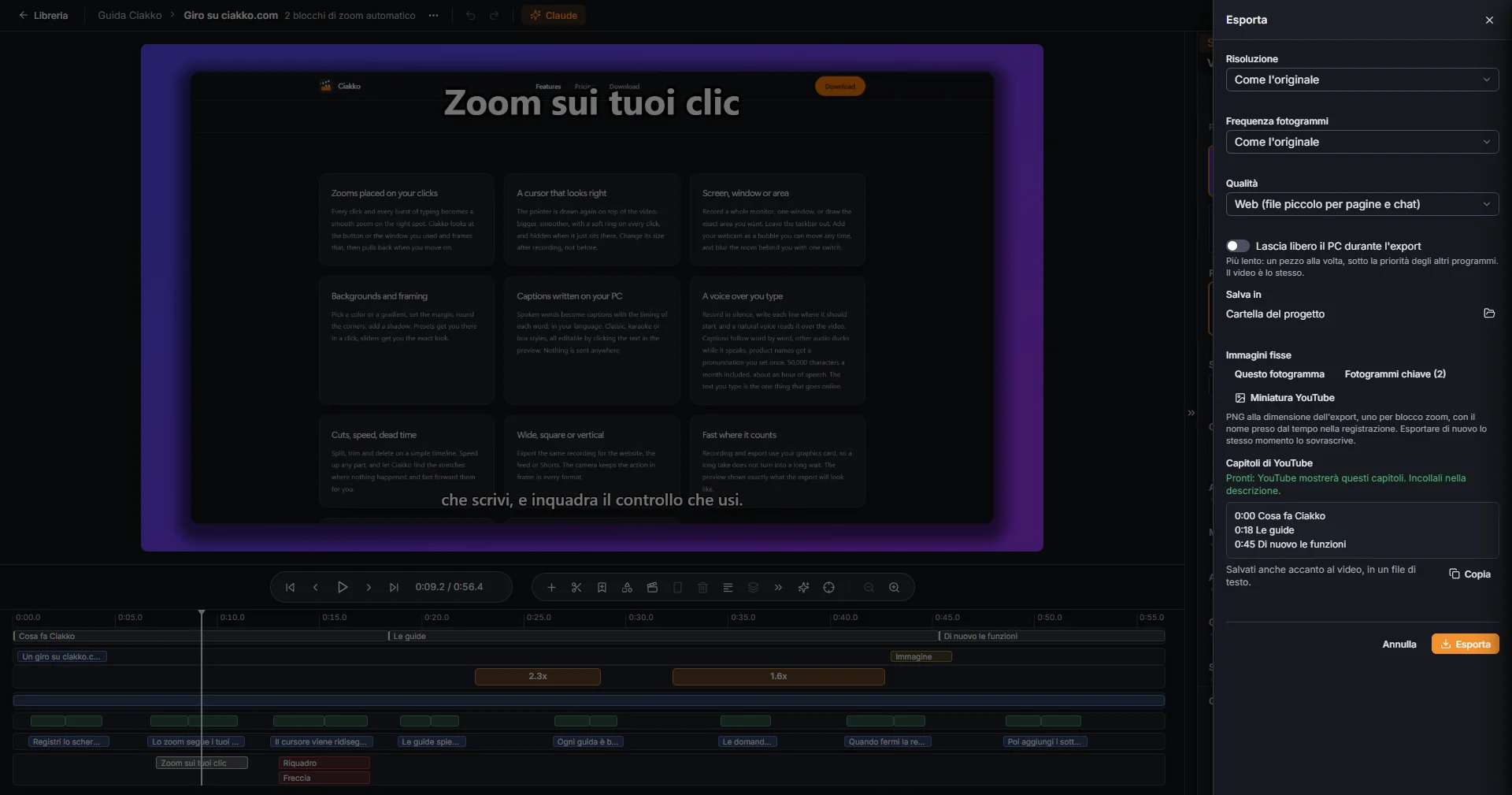The width and height of the screenshot is (1512, 795).
Task: Click the clapperboard icon in toolbar
Action: [x=652, y=587]
